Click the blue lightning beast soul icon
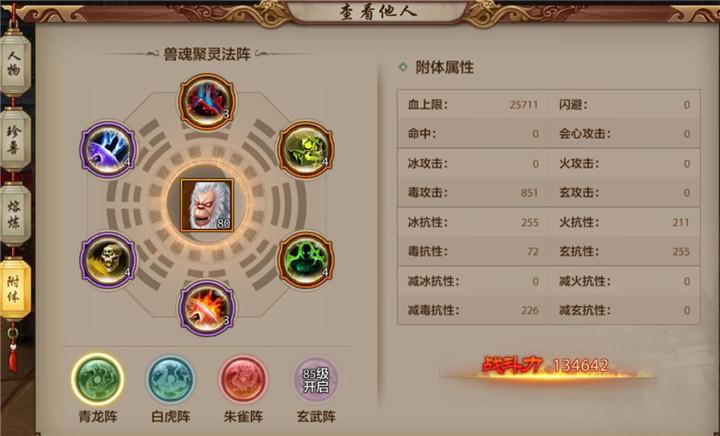Screen dimensions: 720x436 [x=108, y=150]
